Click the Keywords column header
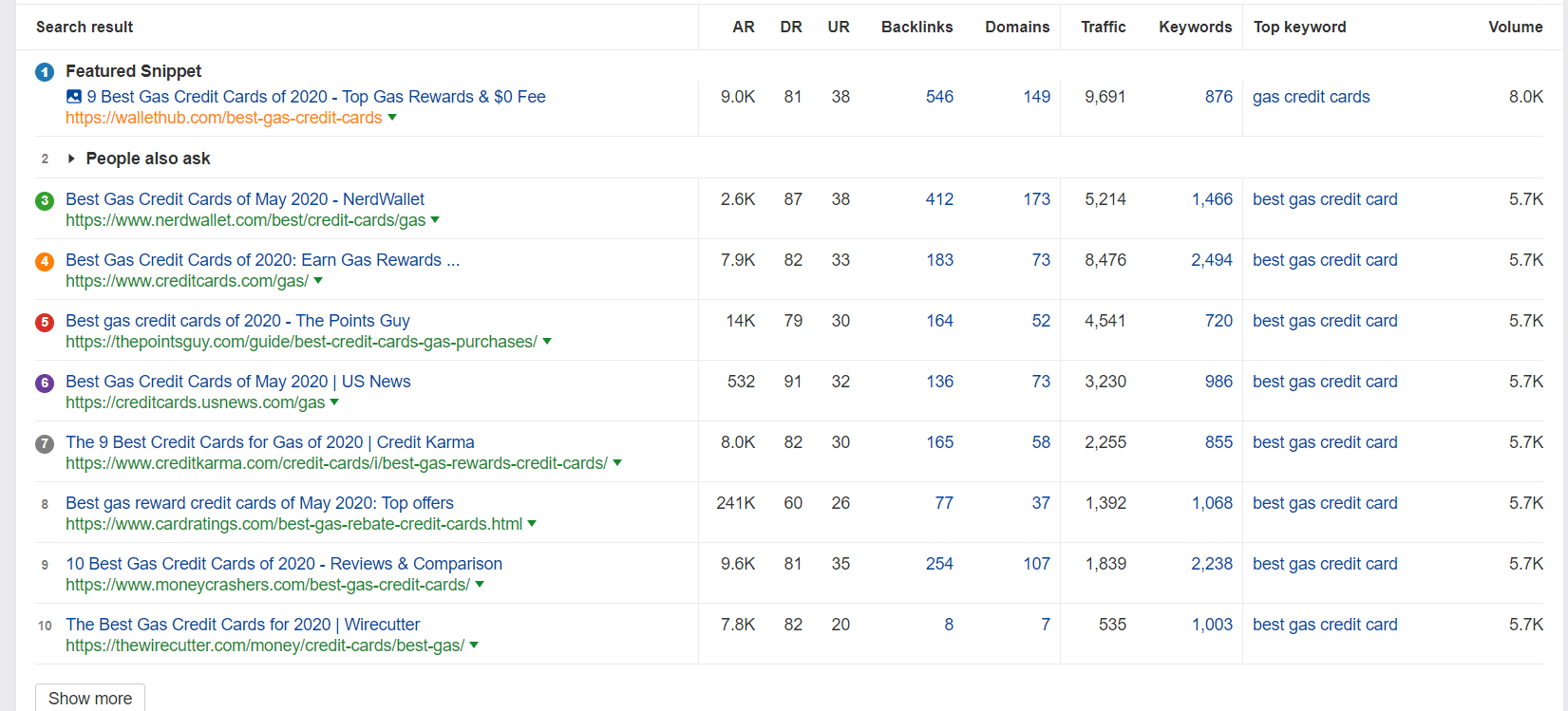The width and height of the screenshot is (1568, 711). 1196,28
